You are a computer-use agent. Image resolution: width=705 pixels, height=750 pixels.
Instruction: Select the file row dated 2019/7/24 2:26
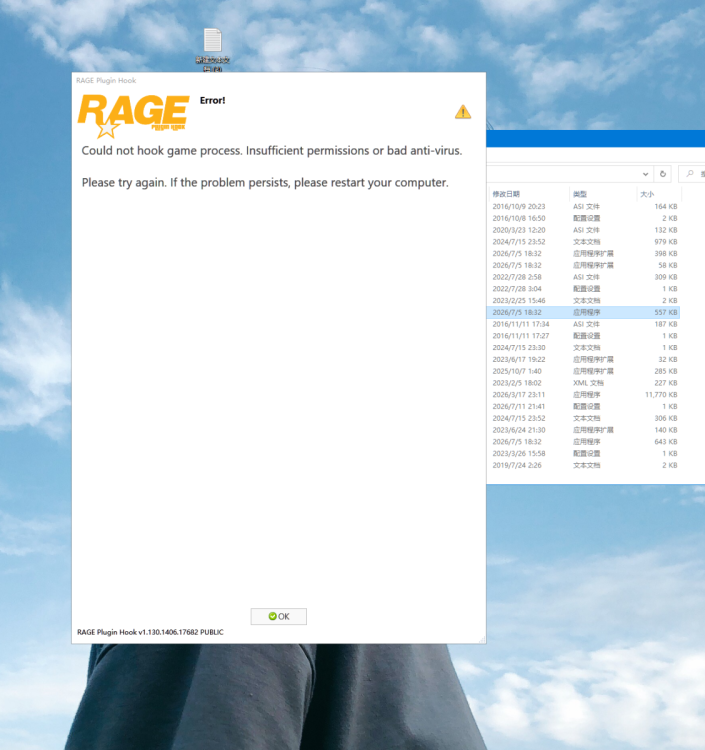tap(583, 465)
